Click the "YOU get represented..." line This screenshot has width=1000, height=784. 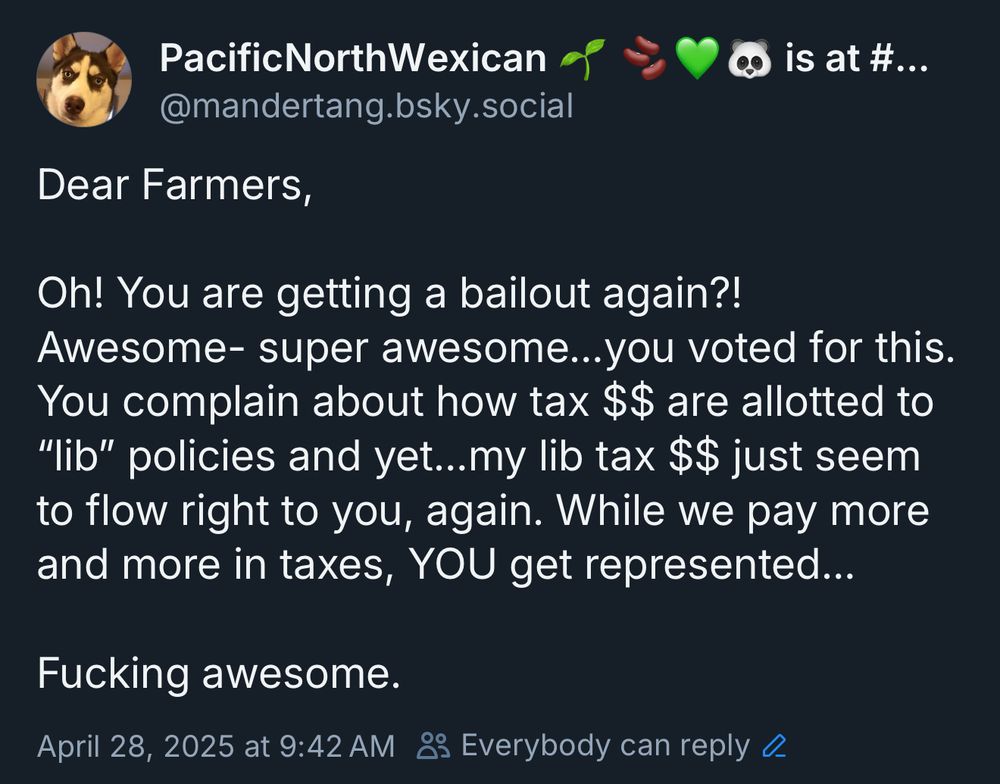tap(445, 565)
